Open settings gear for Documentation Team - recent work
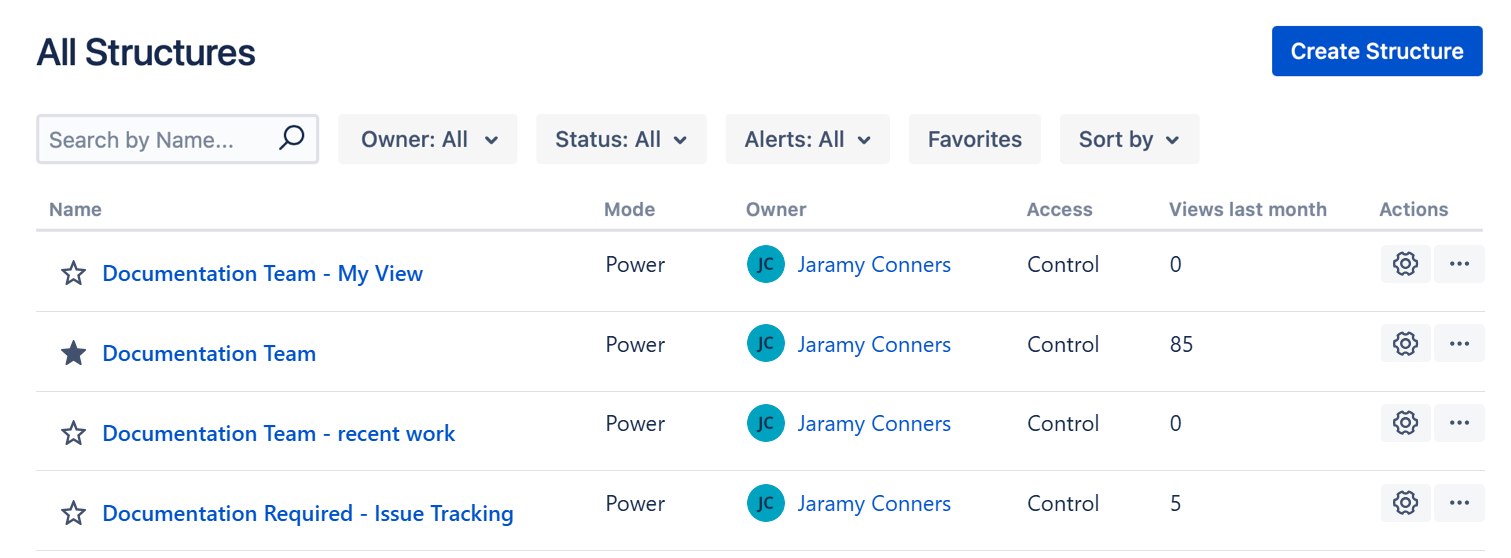 (1405, 423)
